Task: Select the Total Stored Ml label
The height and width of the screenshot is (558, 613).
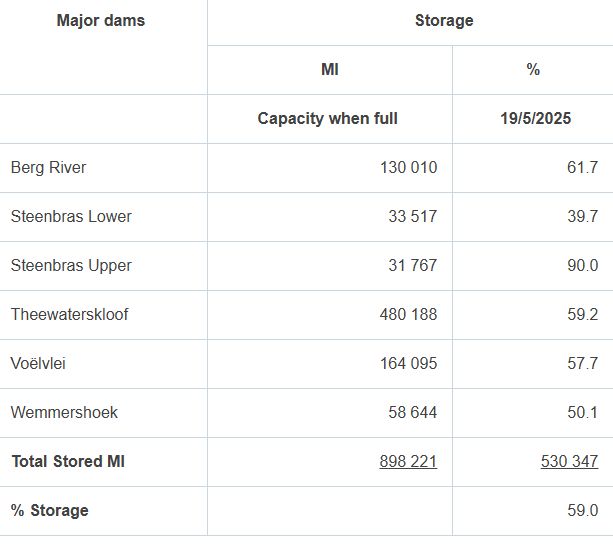Action: click(x=68, y=461)
